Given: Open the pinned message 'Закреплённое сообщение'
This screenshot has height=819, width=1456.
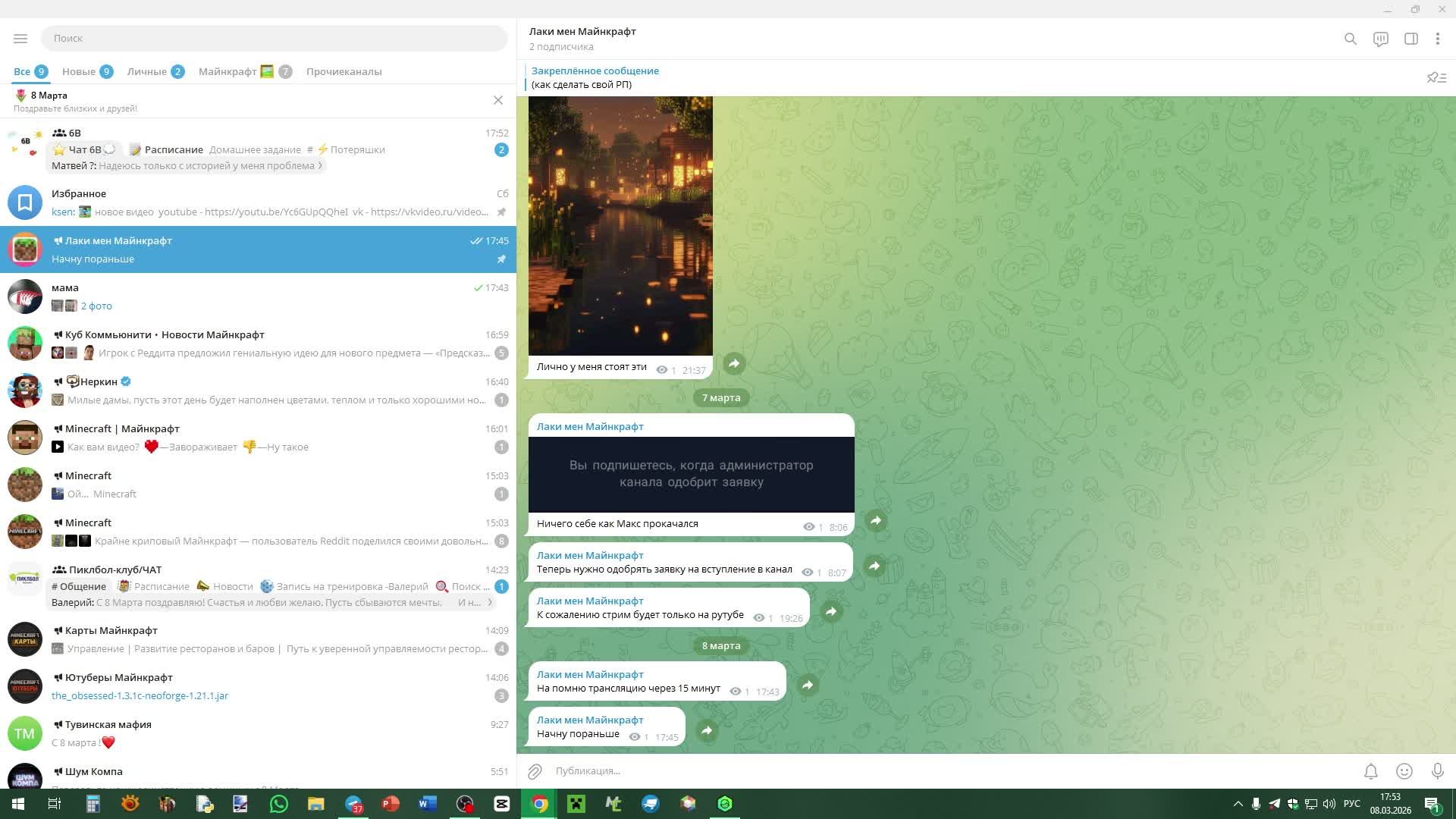Looking at the screenshot, I should [x=595, y=77].
